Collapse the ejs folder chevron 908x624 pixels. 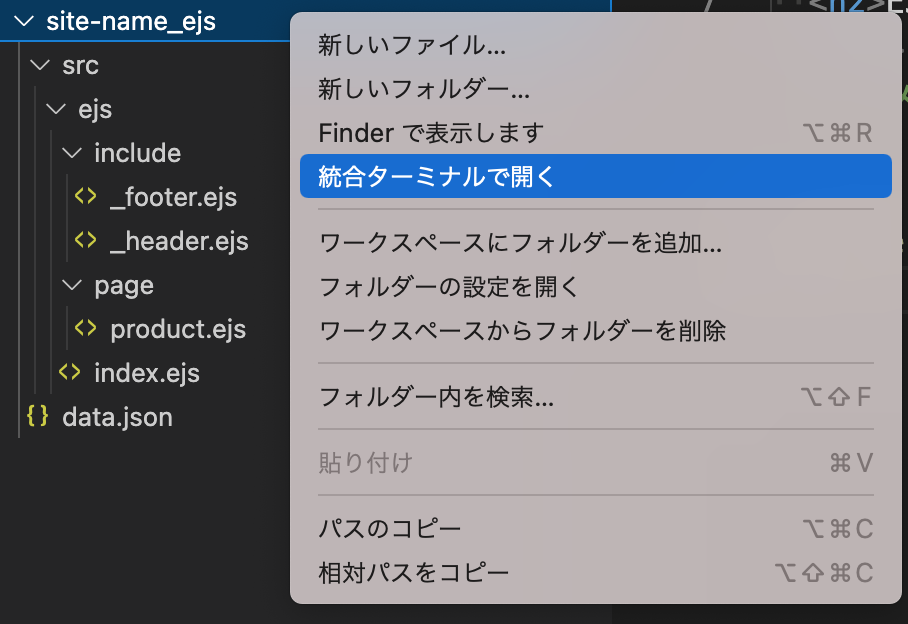(x=56, y=109)
